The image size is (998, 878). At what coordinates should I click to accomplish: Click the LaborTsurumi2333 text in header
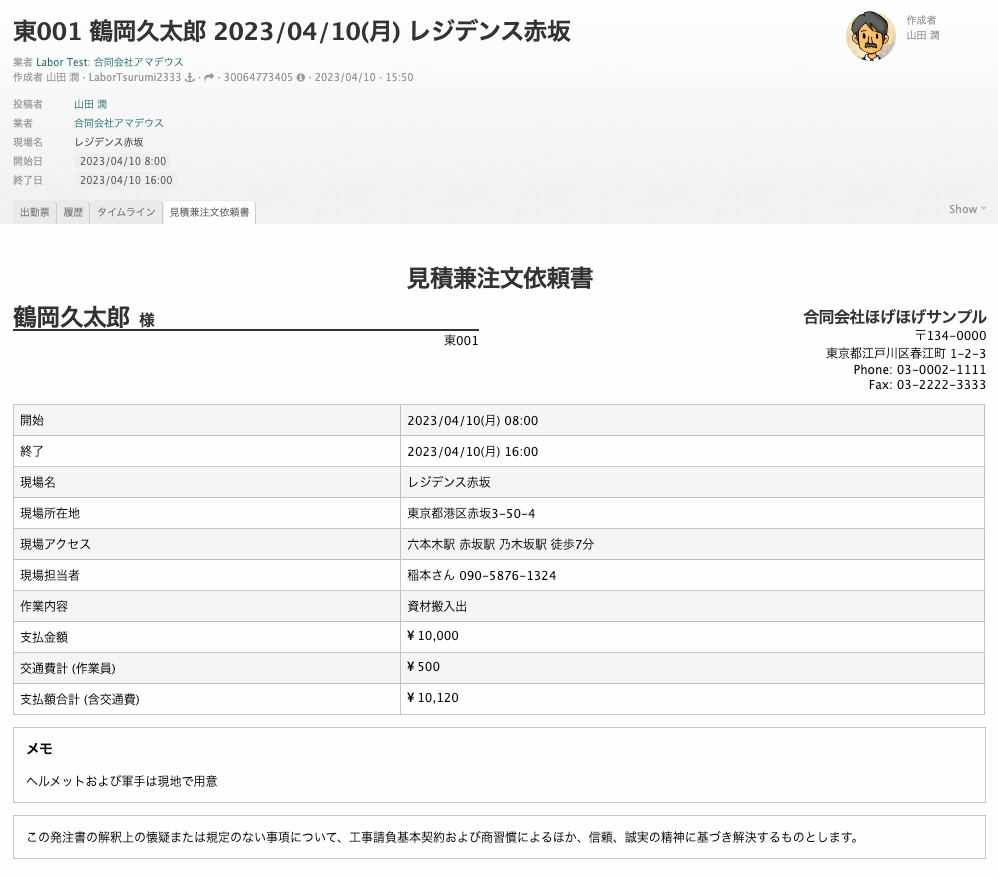click(x=135, y=78)
